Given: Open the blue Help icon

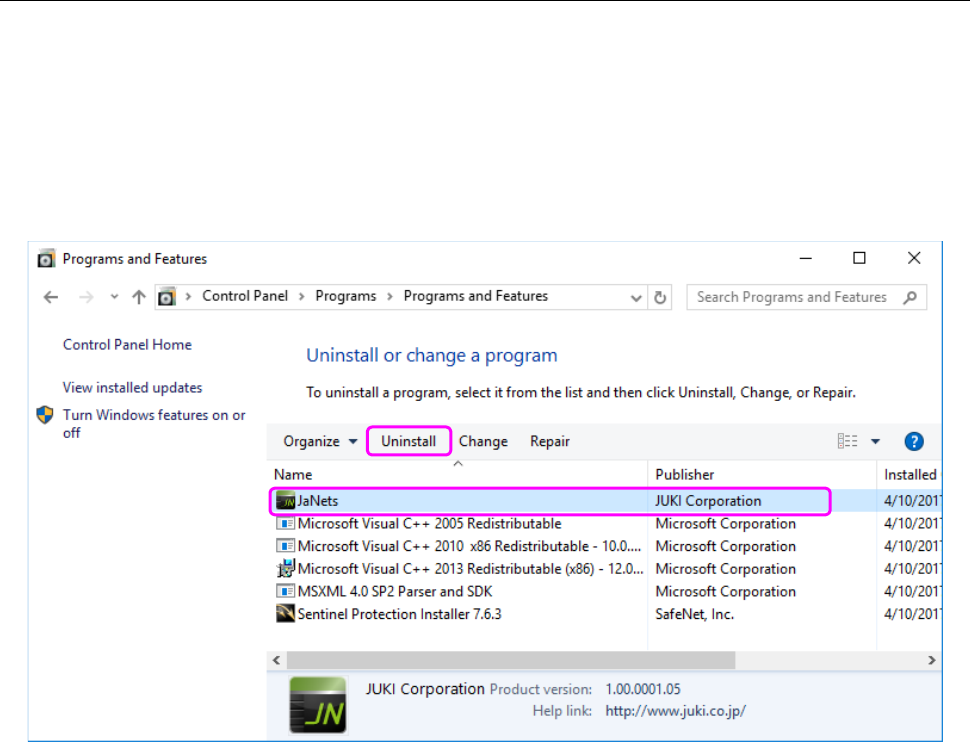Looking at the screenshot, I should click(914, 441).
